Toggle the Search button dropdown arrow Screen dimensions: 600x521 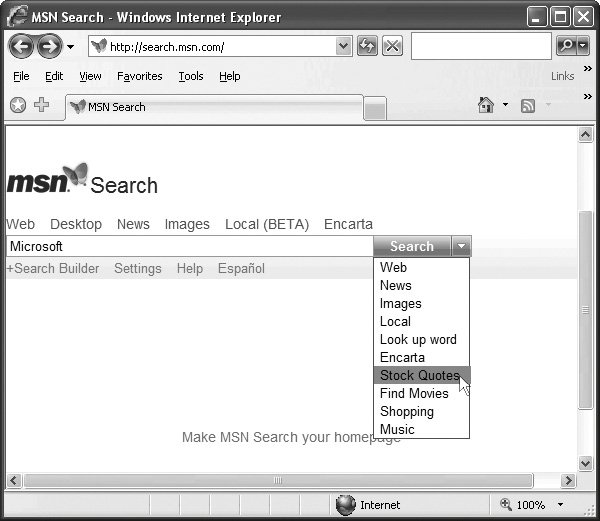click(461, 246)
